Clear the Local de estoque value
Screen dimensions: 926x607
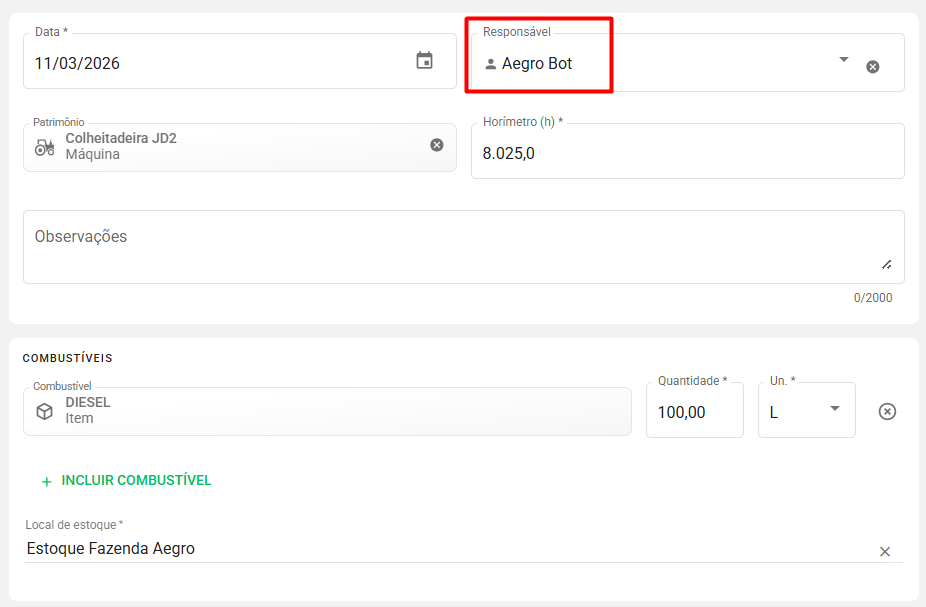pyautogui.click(x=884, y=551)
